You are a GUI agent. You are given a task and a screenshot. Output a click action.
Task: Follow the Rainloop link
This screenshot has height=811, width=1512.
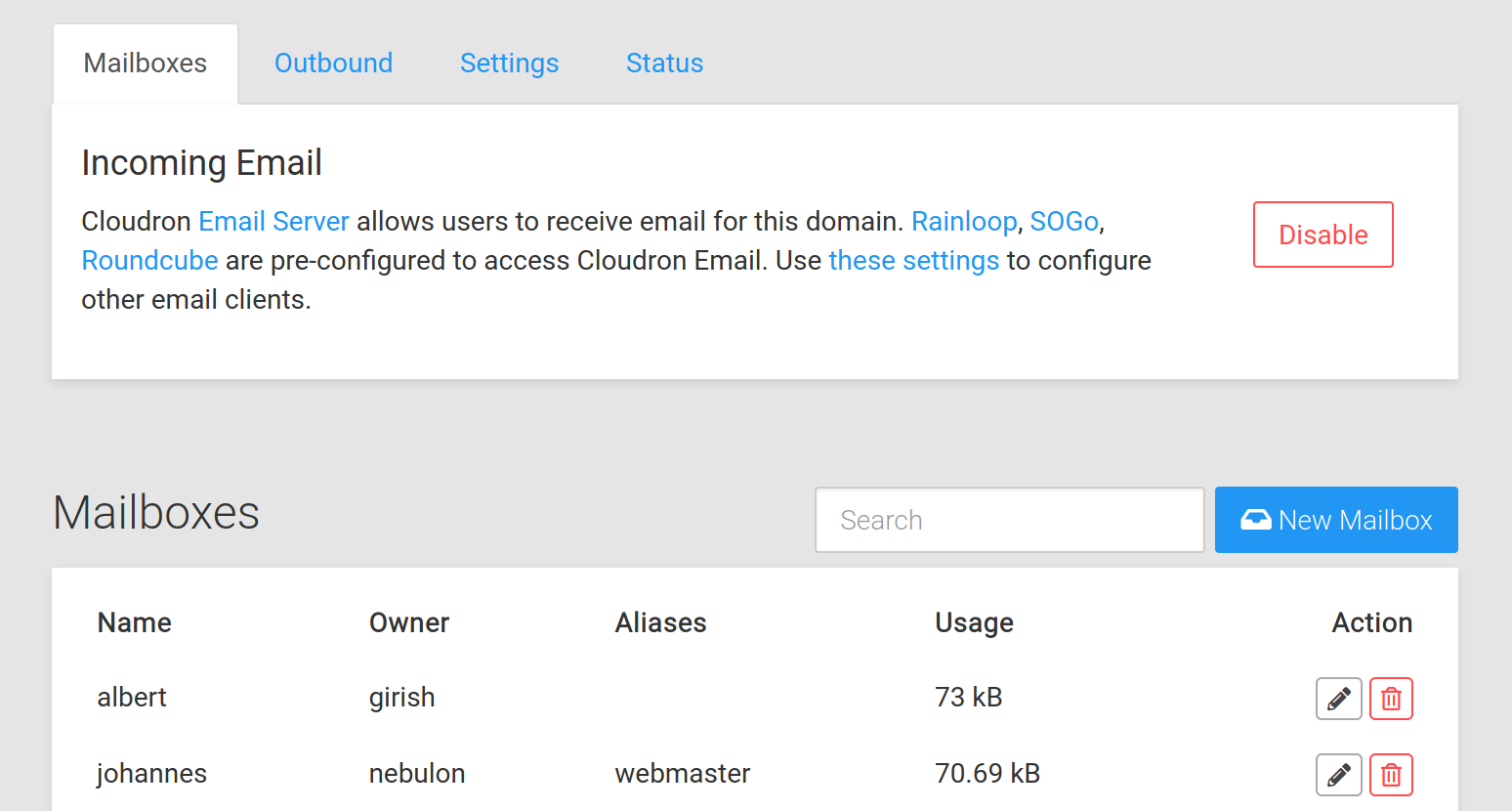pos(964,222)
